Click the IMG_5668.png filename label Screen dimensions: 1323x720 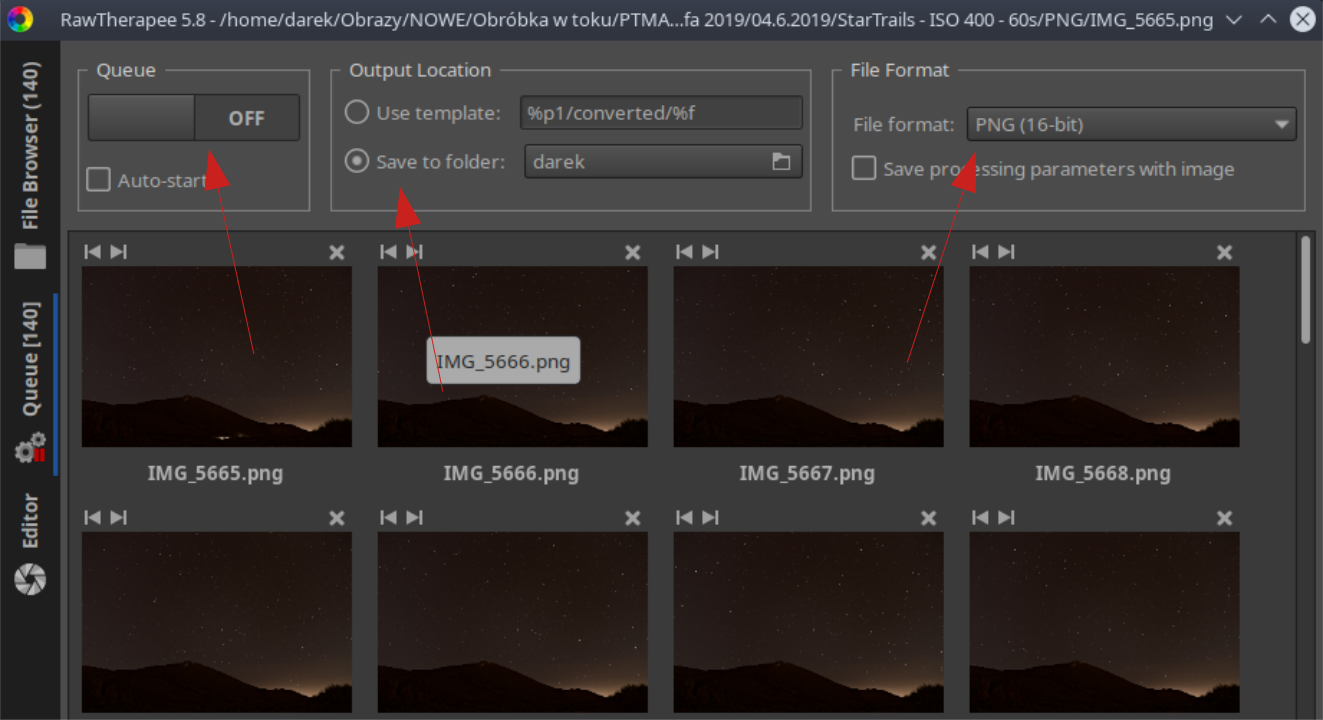(1103, 474)
